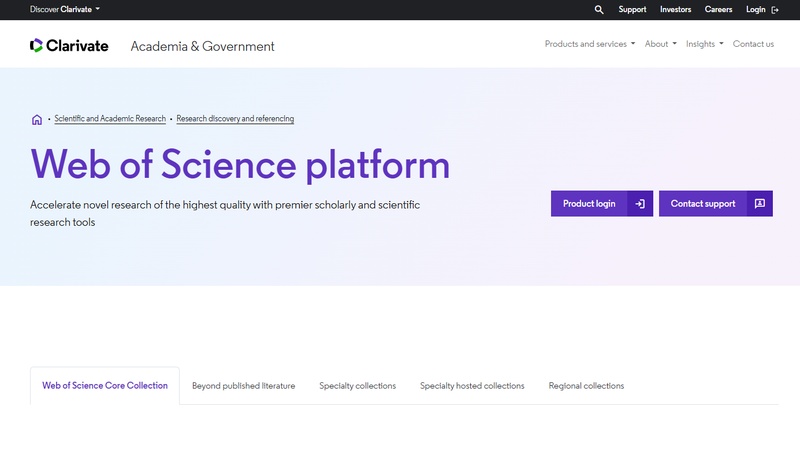Click the Contact support person icon

pos(760,204)
